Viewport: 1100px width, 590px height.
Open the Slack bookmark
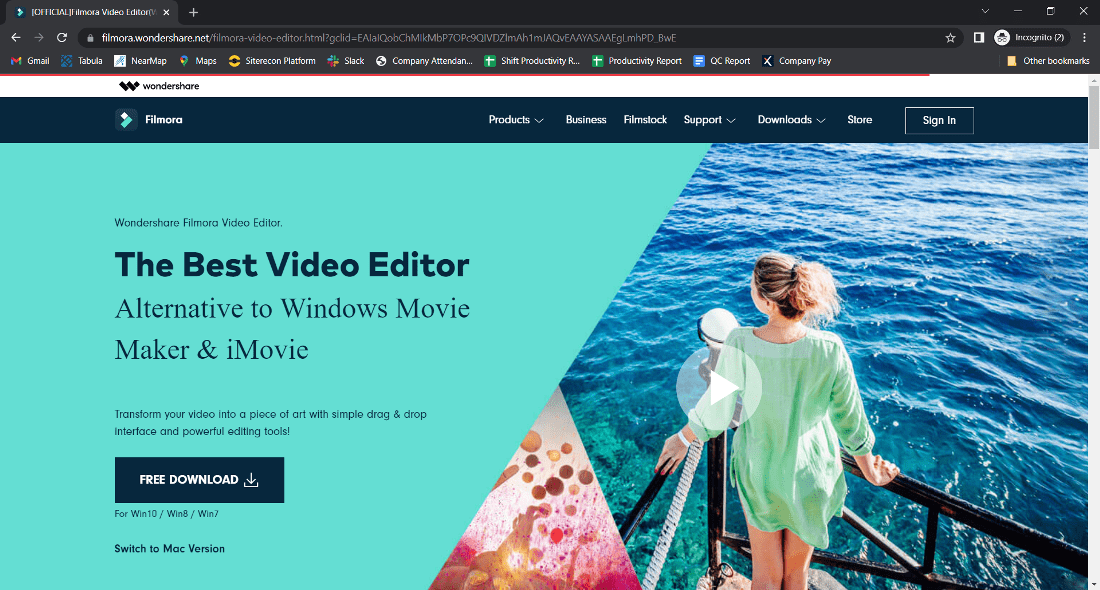[x=346, y=61]
